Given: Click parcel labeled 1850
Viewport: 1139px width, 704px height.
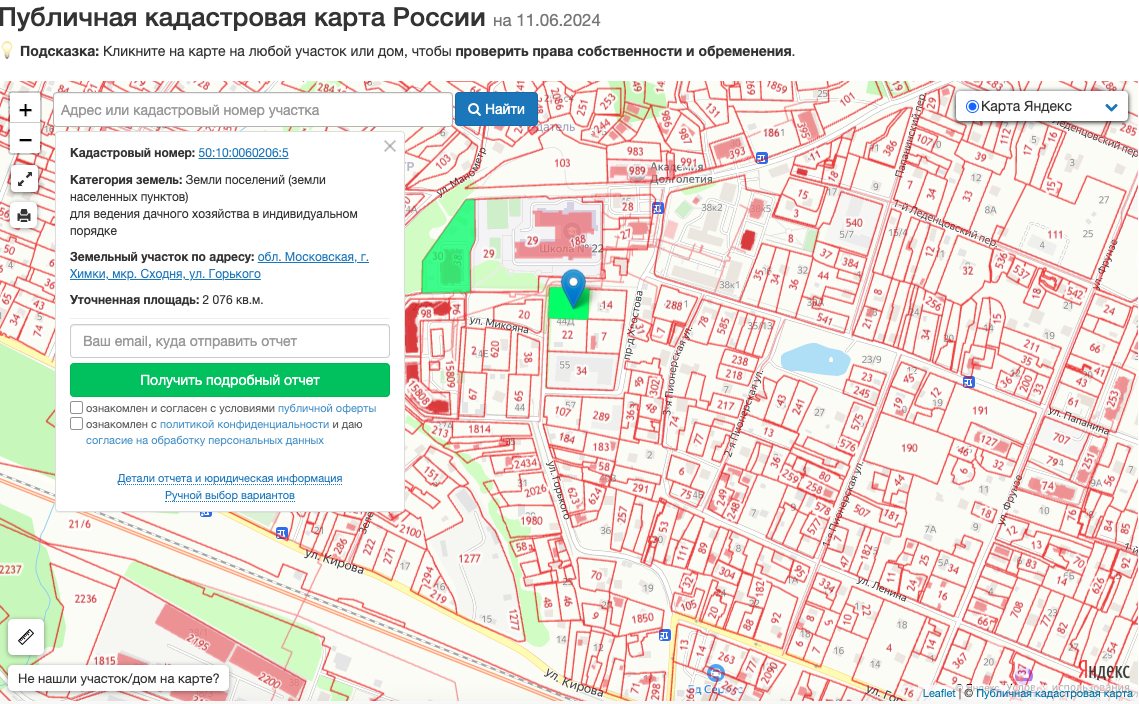Looking at the screenshot, I should (642, 618).
